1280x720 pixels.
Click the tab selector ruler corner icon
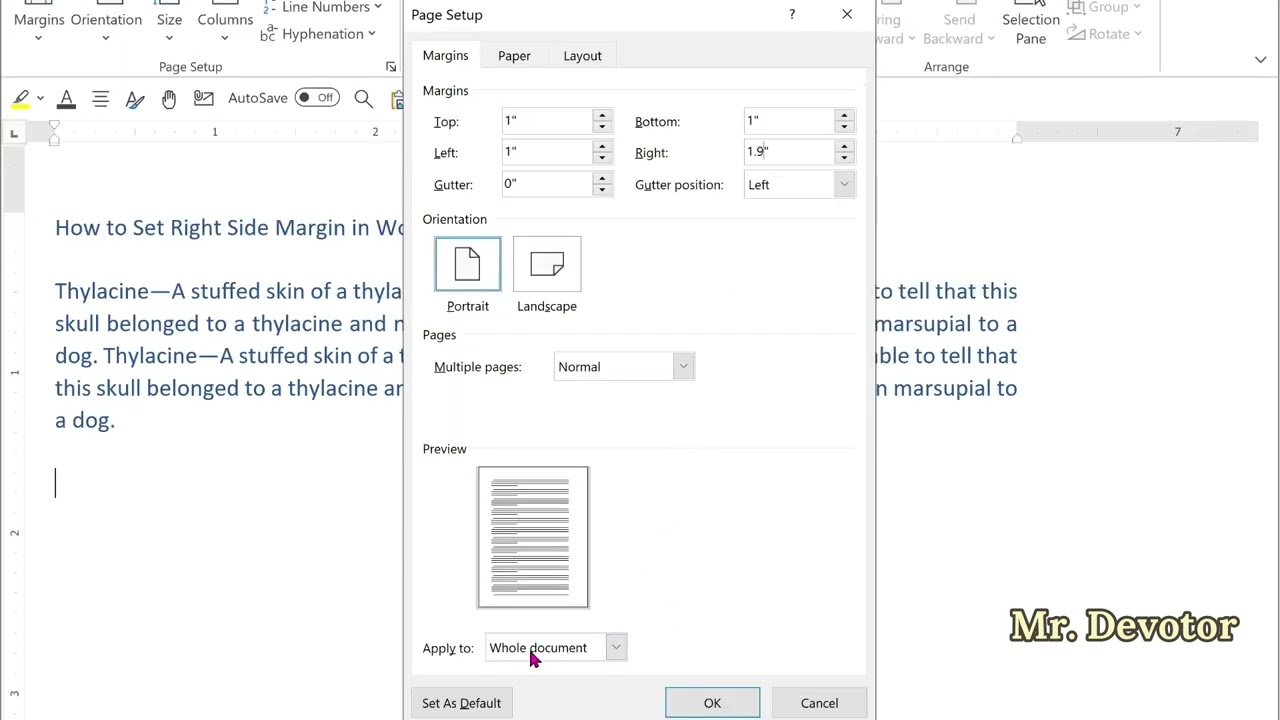click(14, 133)
